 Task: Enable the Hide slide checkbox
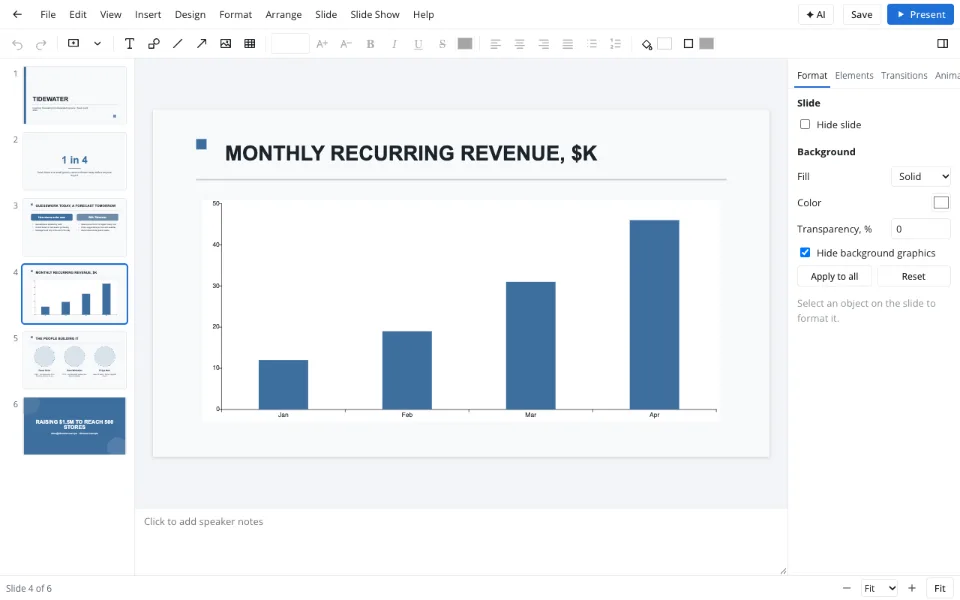pyautogui.click(x=805, y=124)
